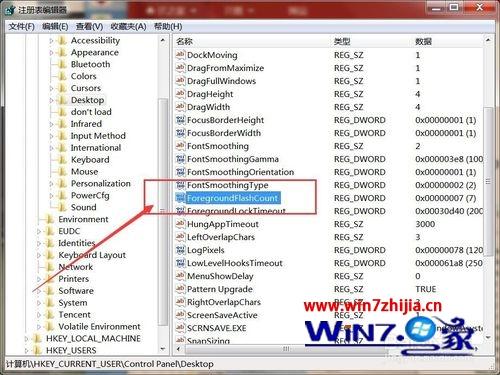The image size is (500, 375).
Task: Expand the Cursors key arrow
Action: pos(51,88)
